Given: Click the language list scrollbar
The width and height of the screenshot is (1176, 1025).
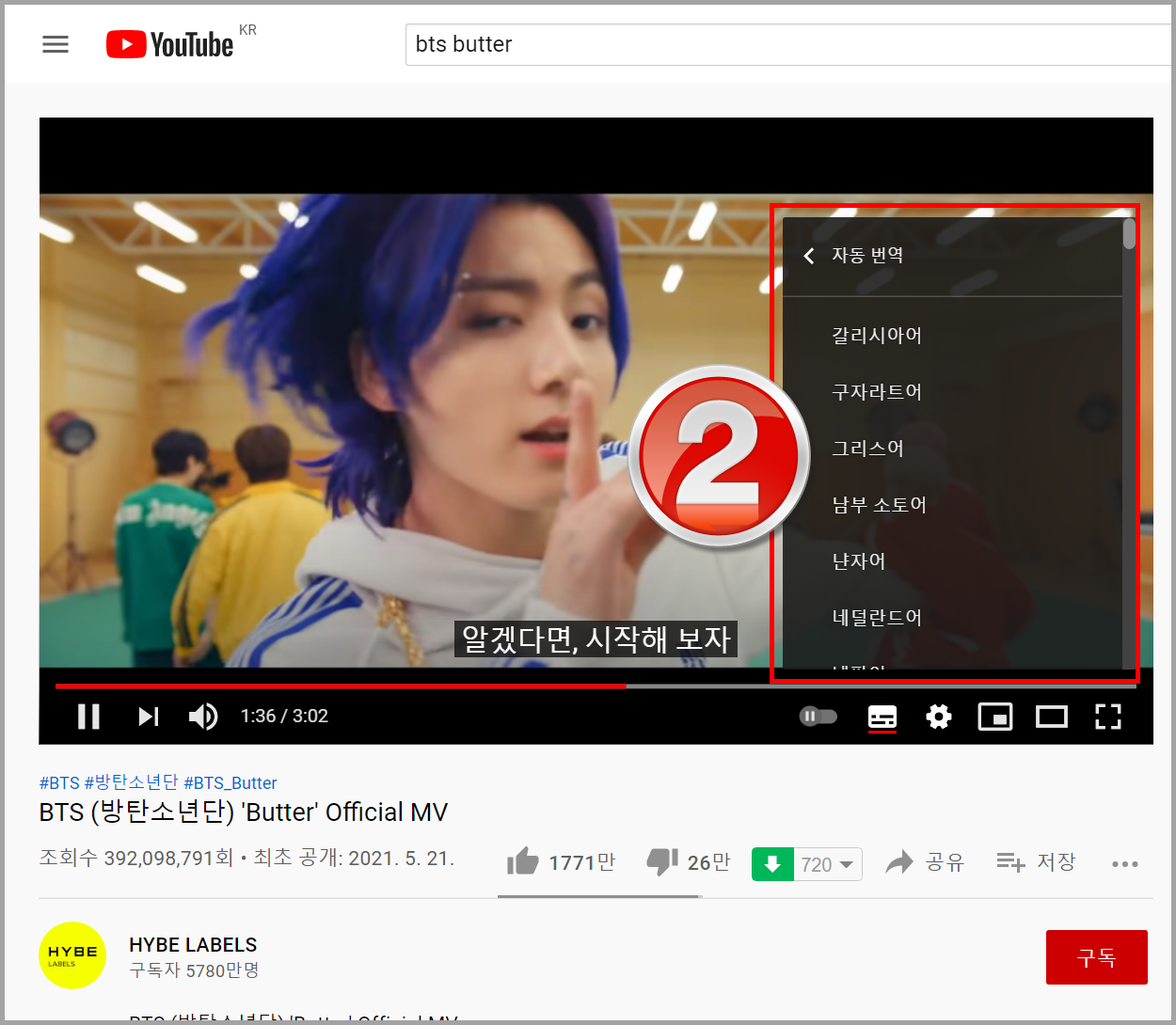Looking at the screenshot, I should [1129, 234].
